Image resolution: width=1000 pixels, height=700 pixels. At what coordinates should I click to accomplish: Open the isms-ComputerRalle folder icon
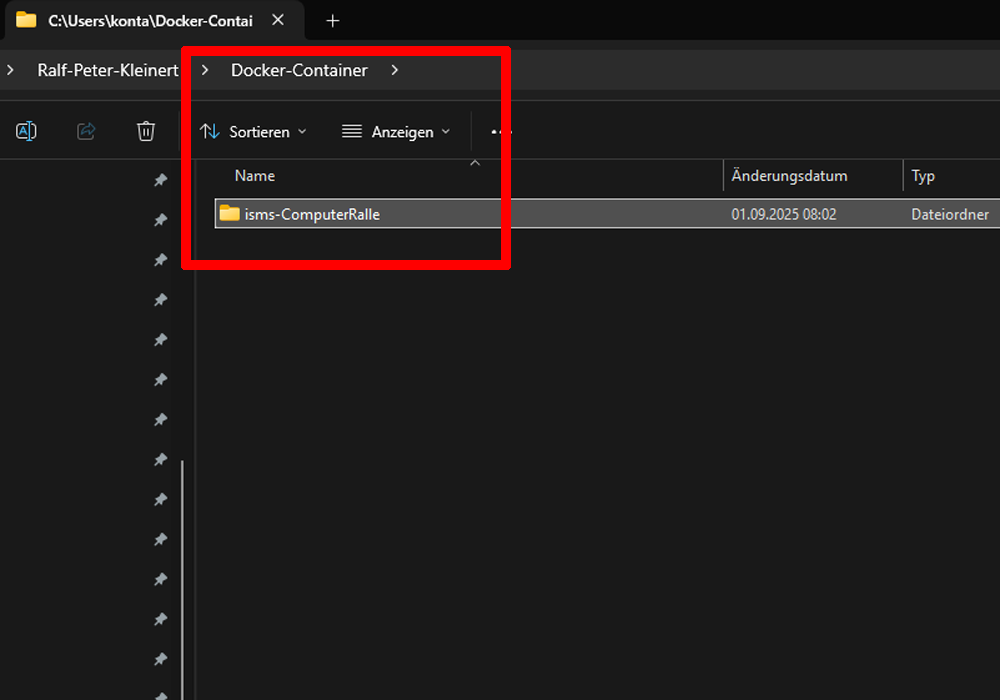[x=228, y=213]
